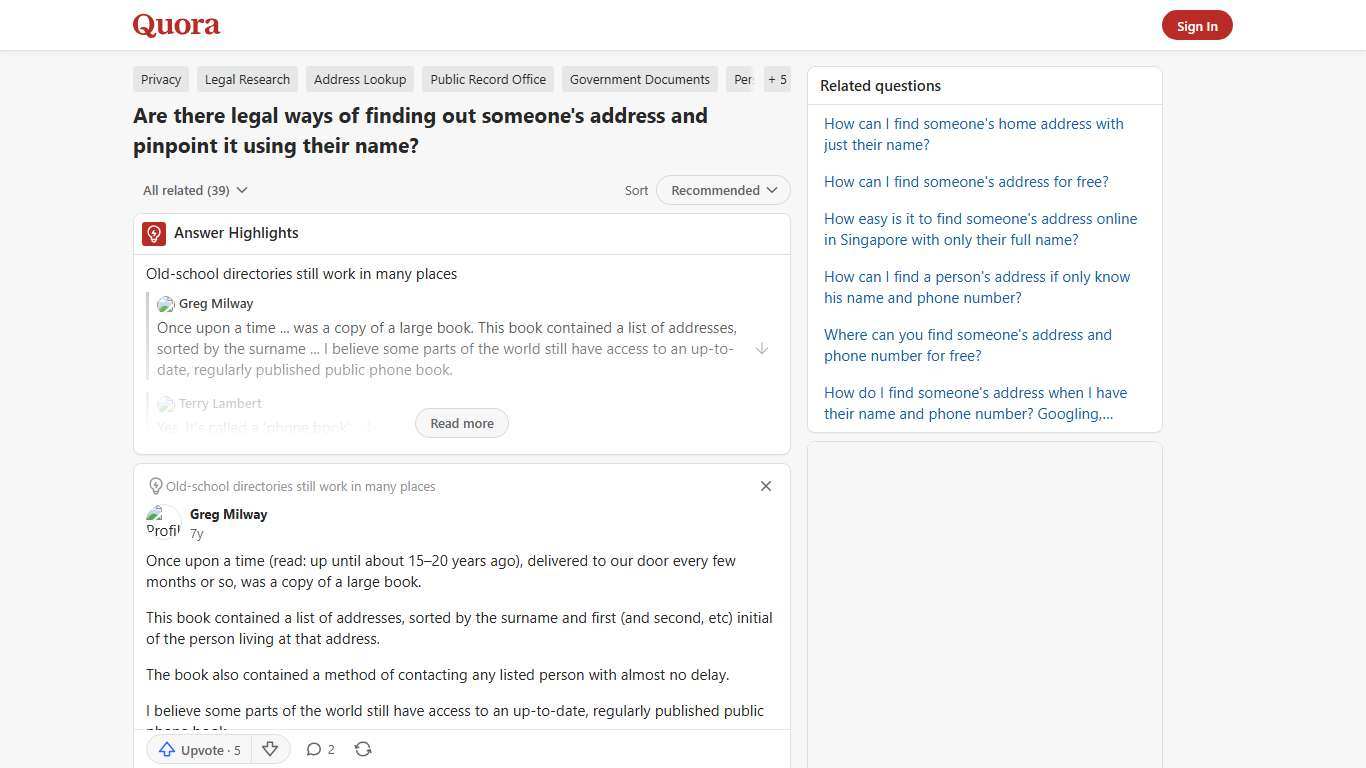
Task: Open the comments on Greg Milway's answer
Action: tap(320, 749)
